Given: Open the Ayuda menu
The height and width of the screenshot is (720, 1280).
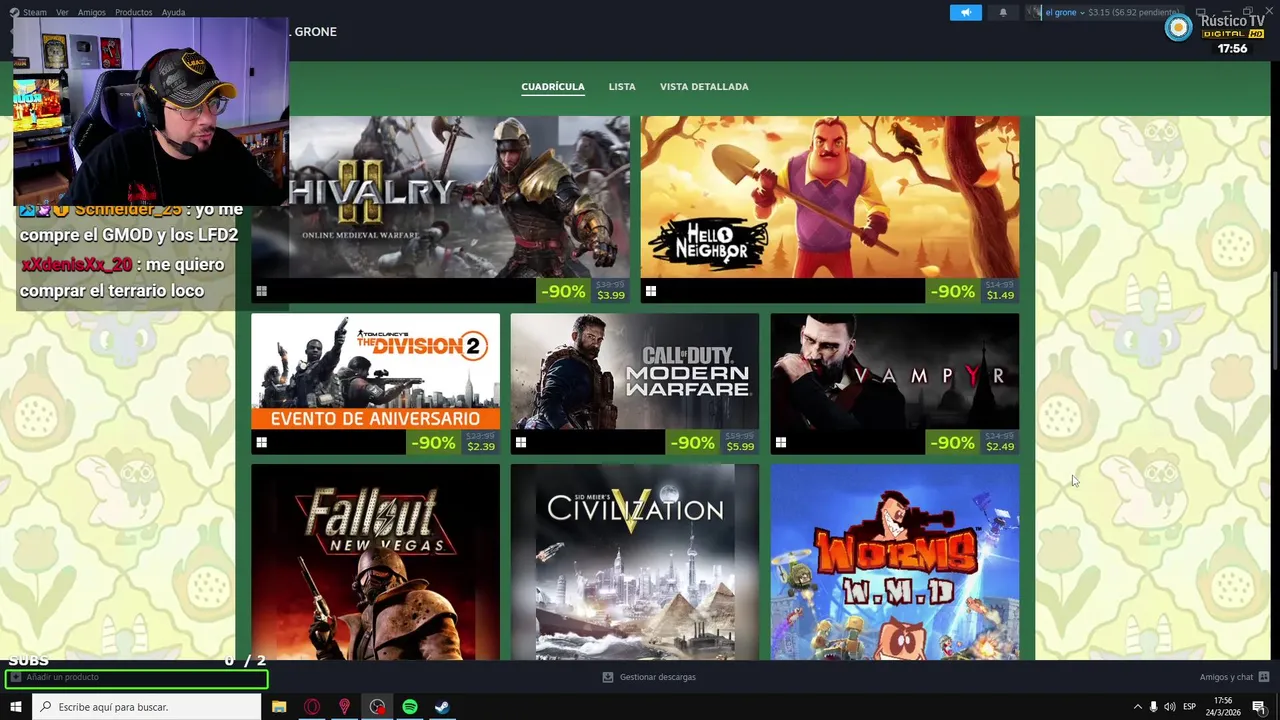Looking at the screenshot, I should pos(173,12).
